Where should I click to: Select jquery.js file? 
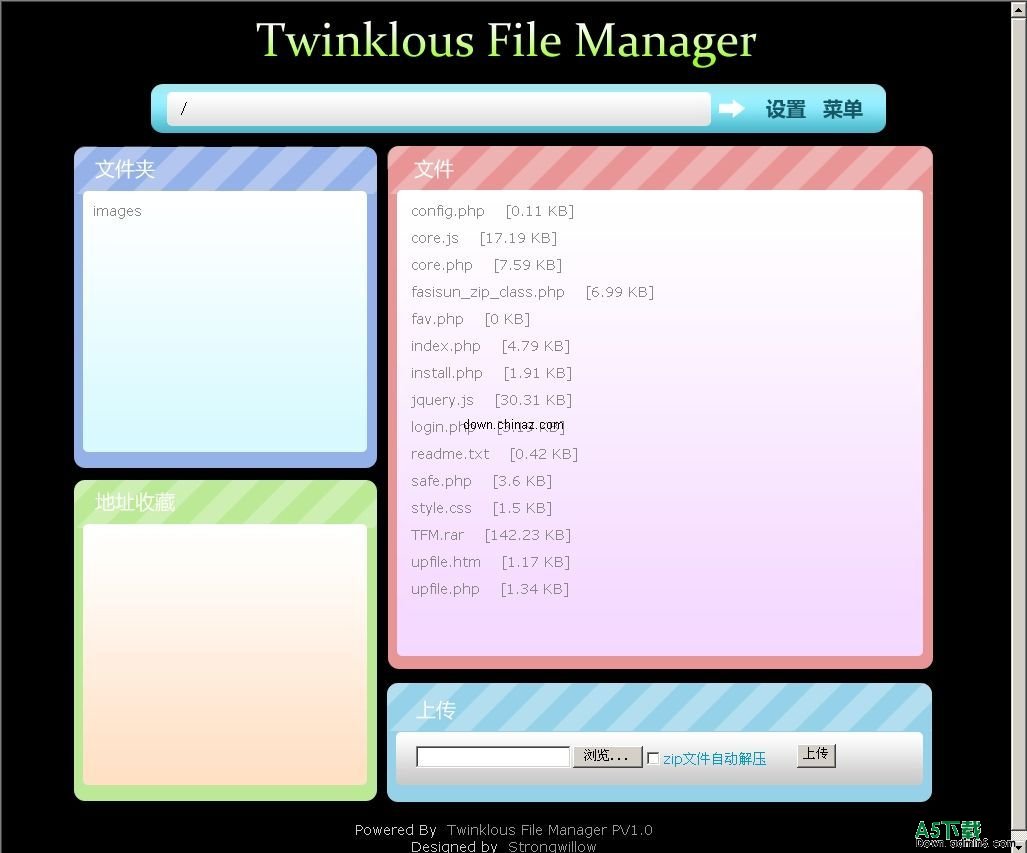coord(442,400)
